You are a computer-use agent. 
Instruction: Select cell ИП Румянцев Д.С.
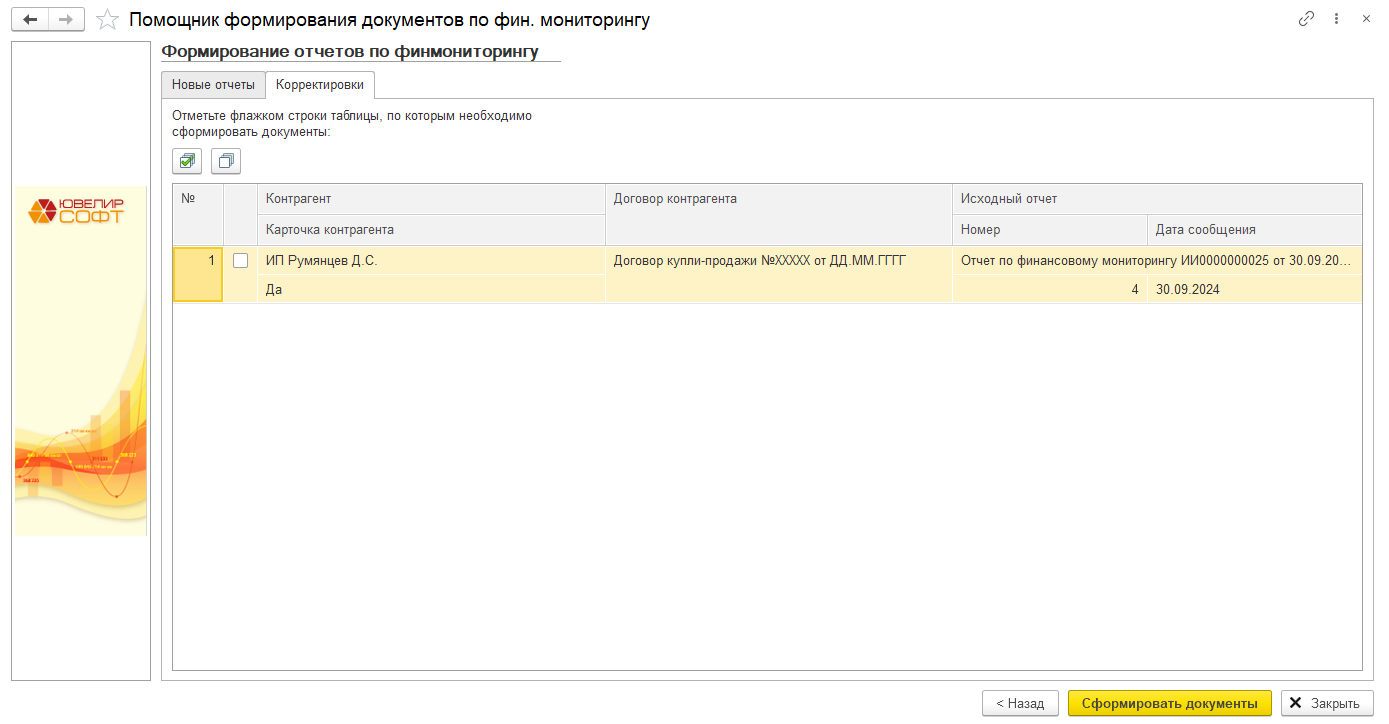(431, 260)
